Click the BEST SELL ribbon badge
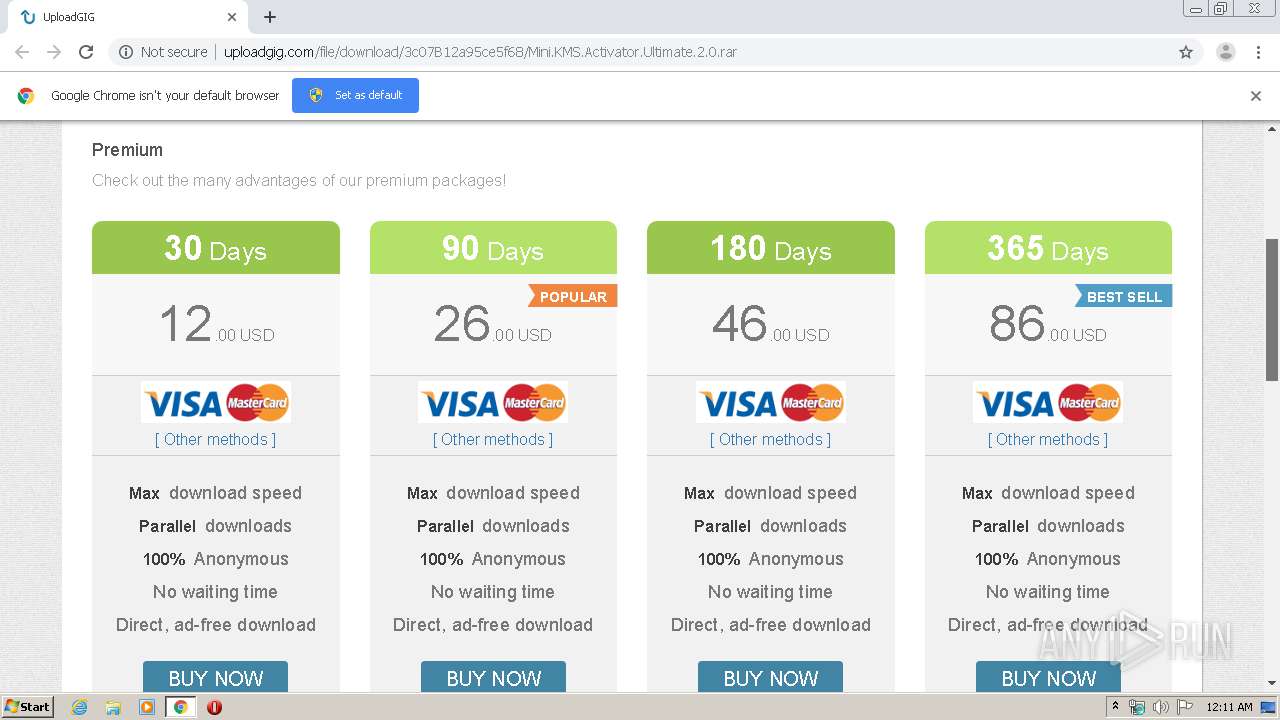 click(x=1123, y=296)
